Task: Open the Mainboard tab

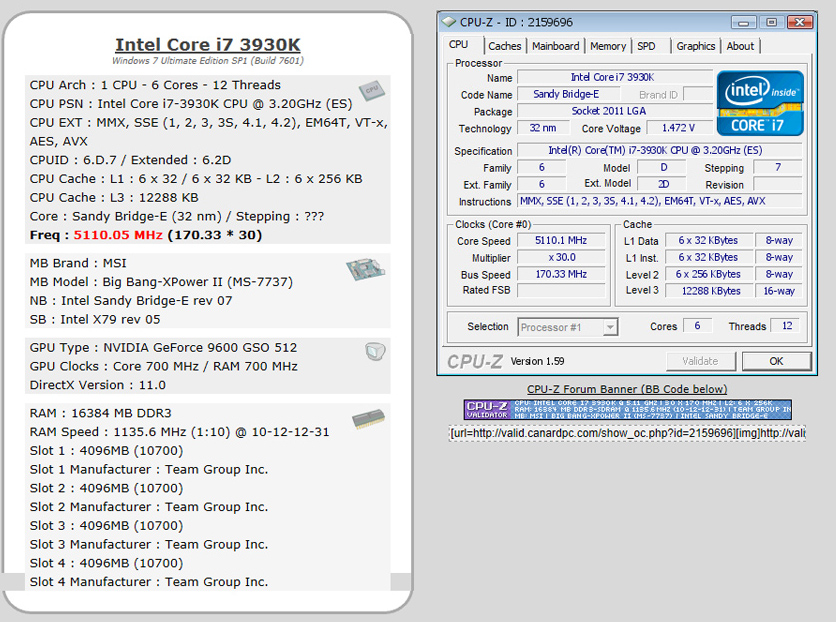Action: [555, 46]
